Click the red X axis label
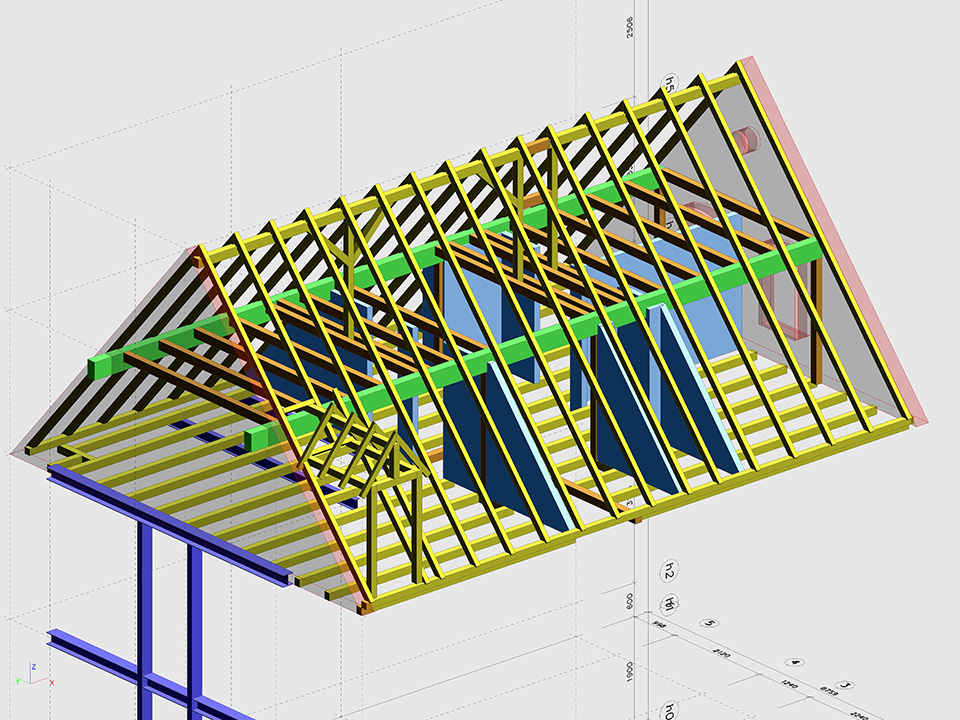The image size is (960, 720). (x=51, y=682)
